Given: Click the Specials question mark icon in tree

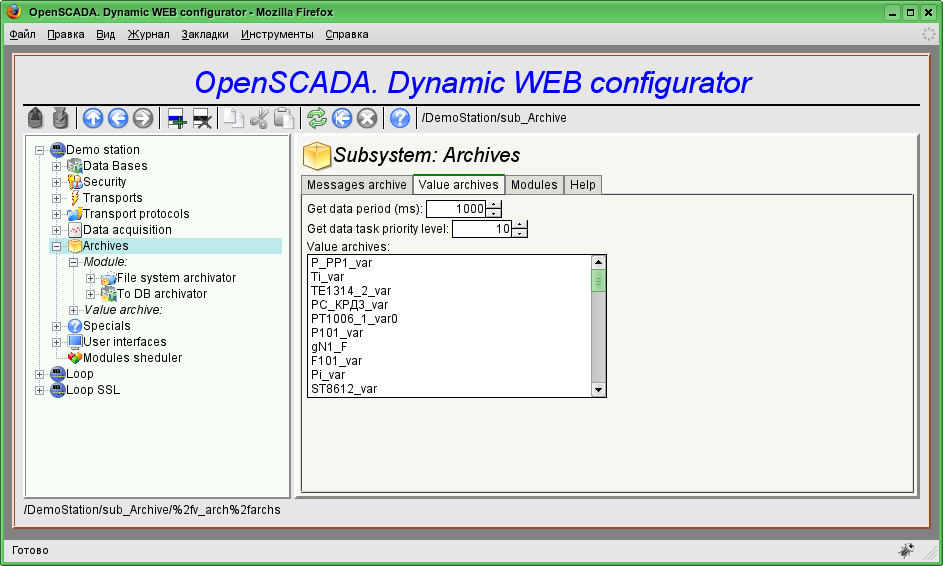Looking at the screenshot, I should pyautogui.click(x=75, y=325).
